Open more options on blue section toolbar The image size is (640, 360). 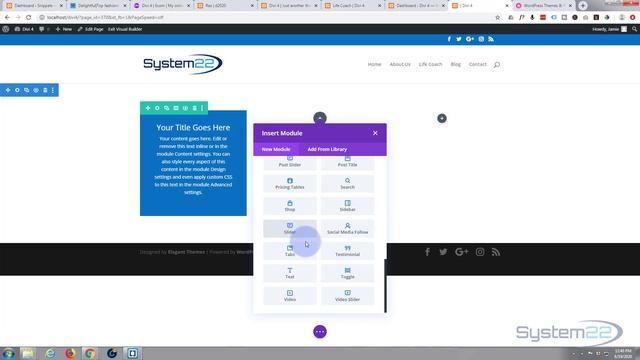coord(53,90)
